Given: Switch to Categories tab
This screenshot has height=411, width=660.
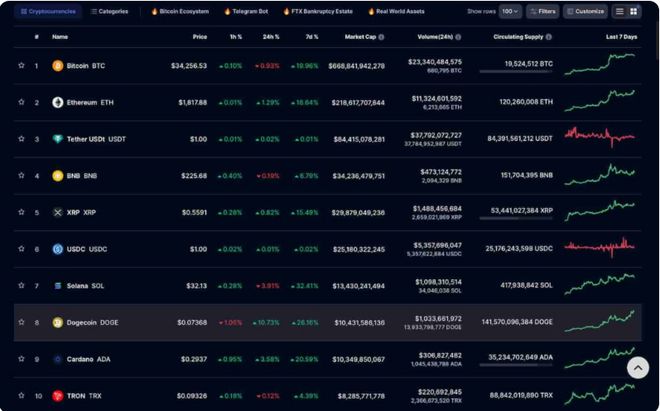Looking at the screenshot, I should coord(109,11).
